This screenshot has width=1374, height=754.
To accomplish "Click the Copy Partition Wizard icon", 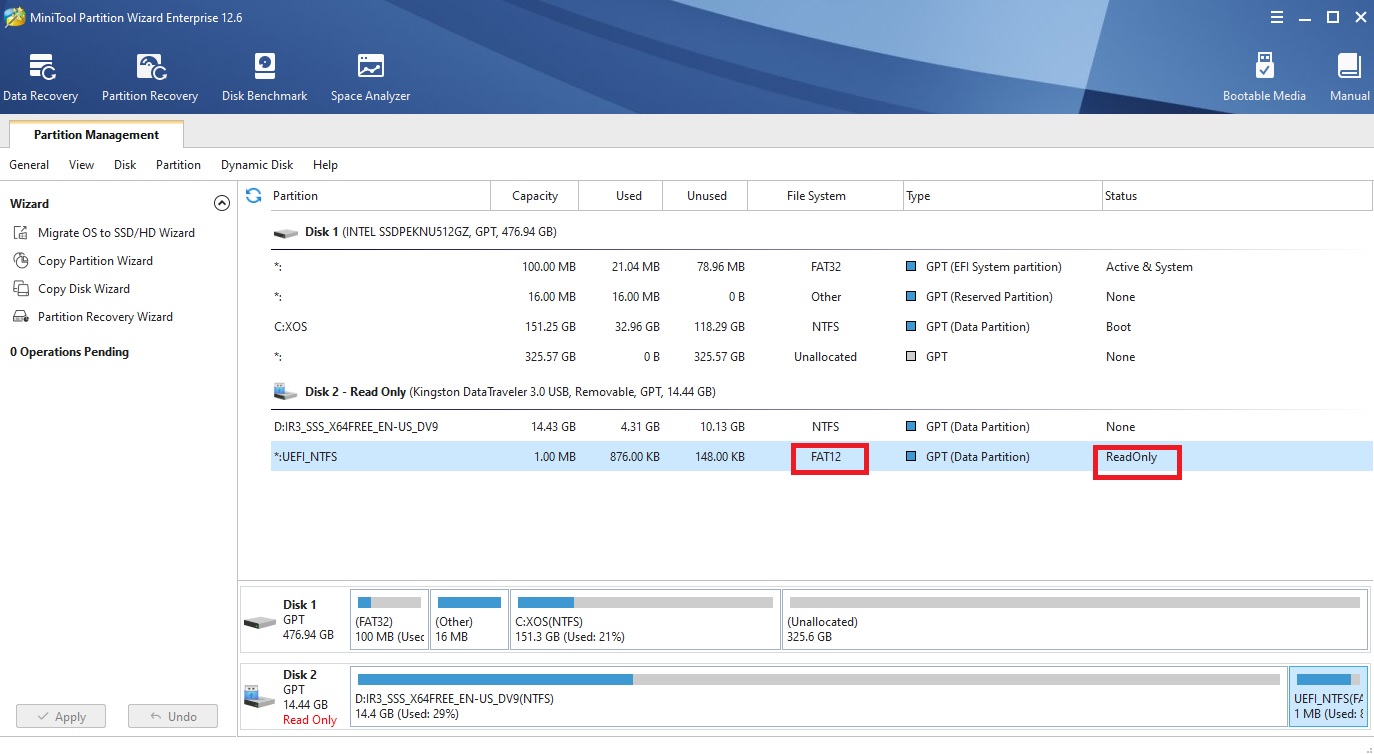I will click(x=21, y=261).
